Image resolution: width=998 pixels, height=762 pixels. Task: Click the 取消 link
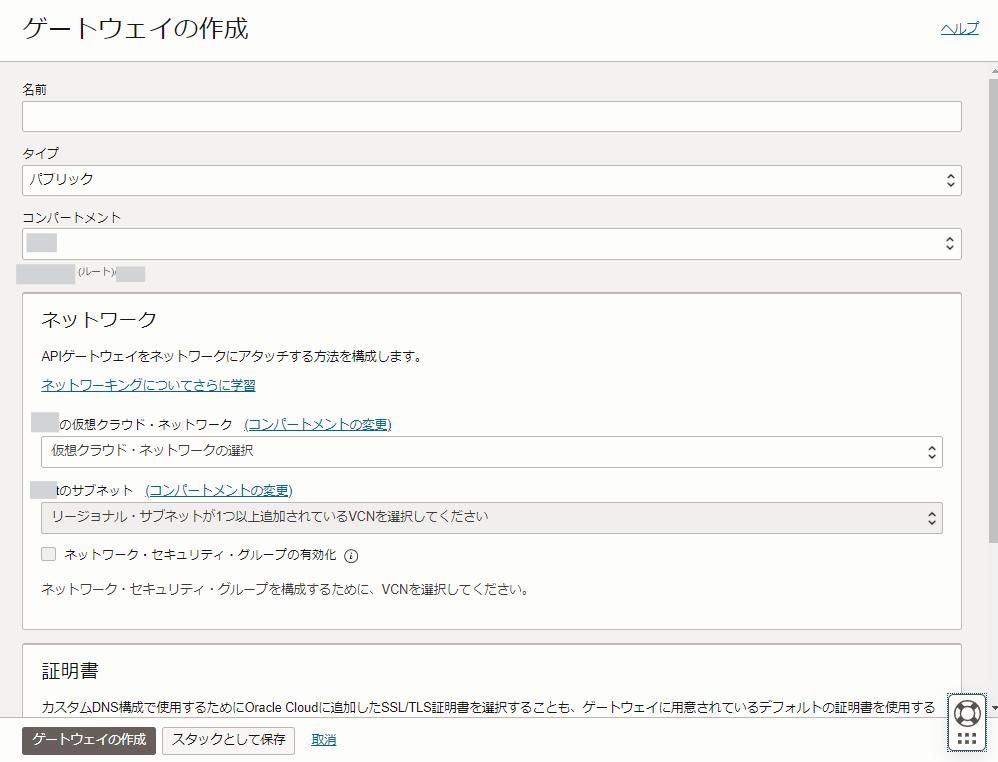(323, 740)
